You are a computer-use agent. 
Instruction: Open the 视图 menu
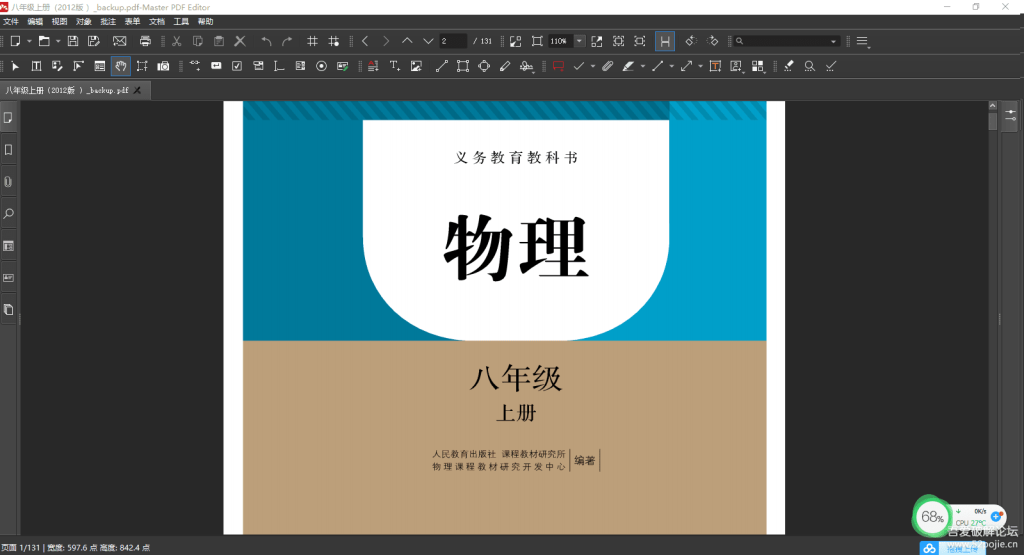[59, 22]
